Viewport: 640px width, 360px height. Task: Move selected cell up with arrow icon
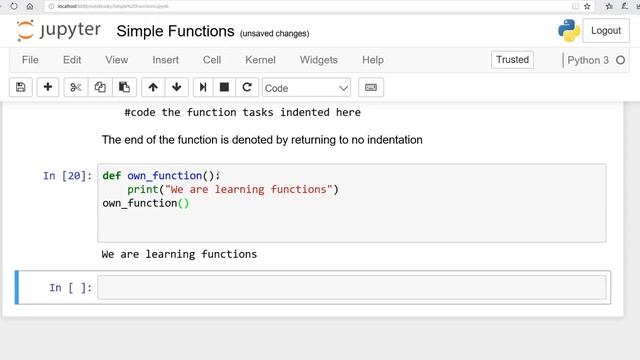coord(153,87)
